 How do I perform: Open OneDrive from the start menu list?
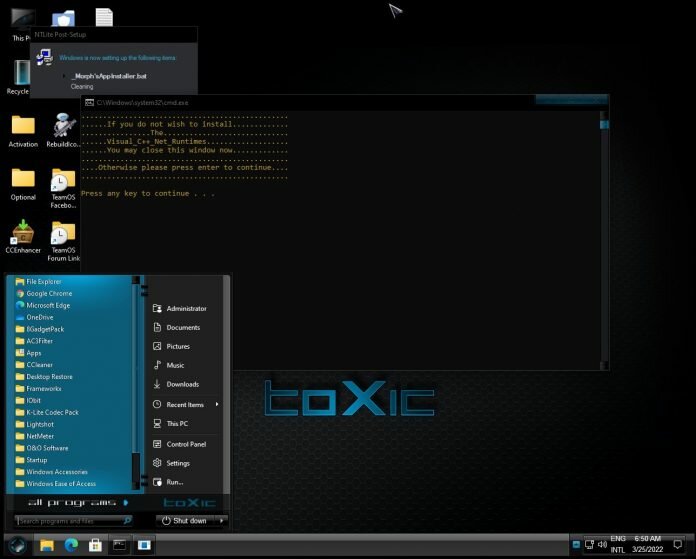[x=34, y=317]
